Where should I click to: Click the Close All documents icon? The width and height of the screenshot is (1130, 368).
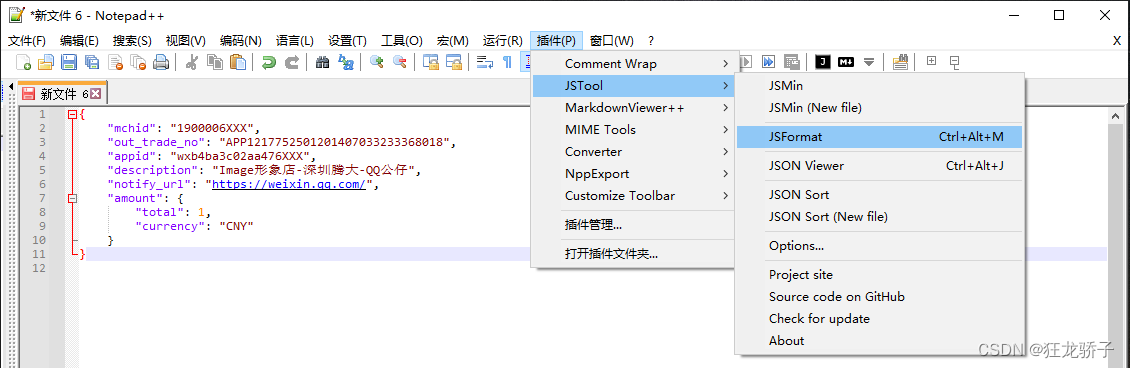(x=138, y=63)
